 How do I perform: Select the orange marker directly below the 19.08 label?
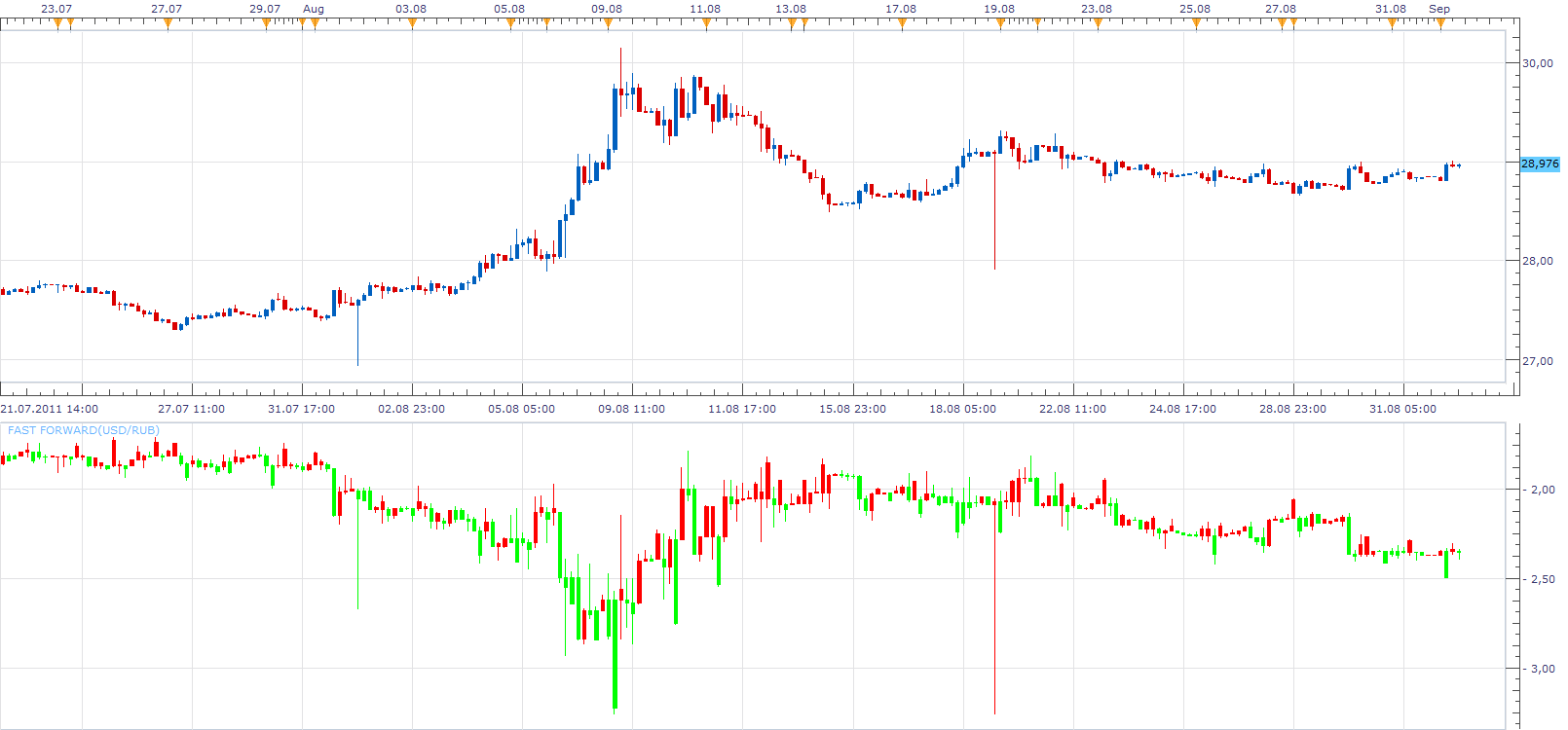click(x=1000, y=23)
